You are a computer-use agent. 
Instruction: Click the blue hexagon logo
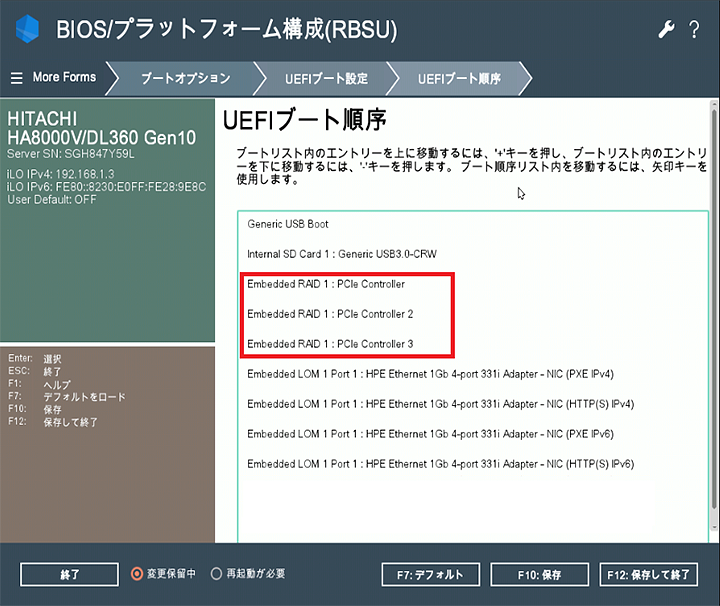coord(27,28)
